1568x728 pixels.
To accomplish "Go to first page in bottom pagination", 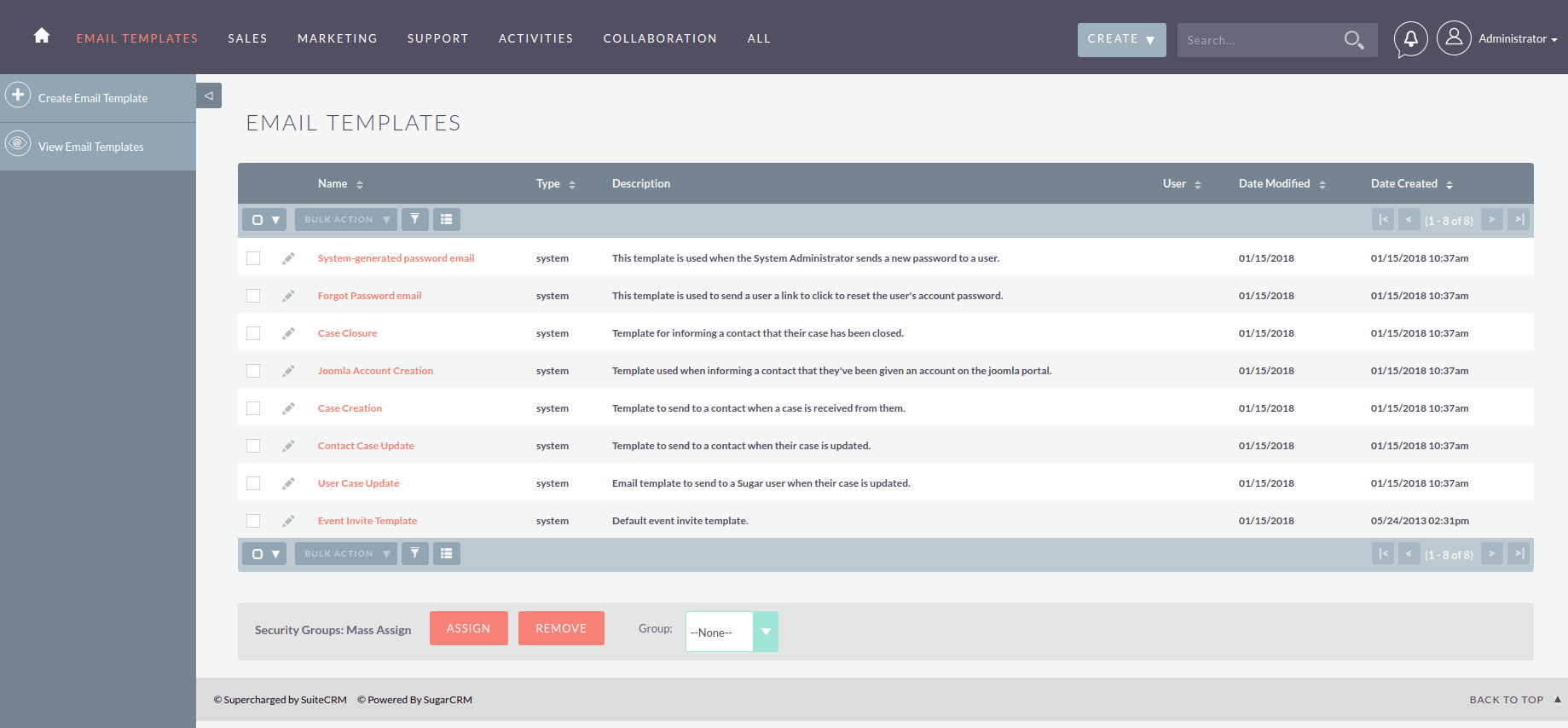I will [x=1383, y=553].
